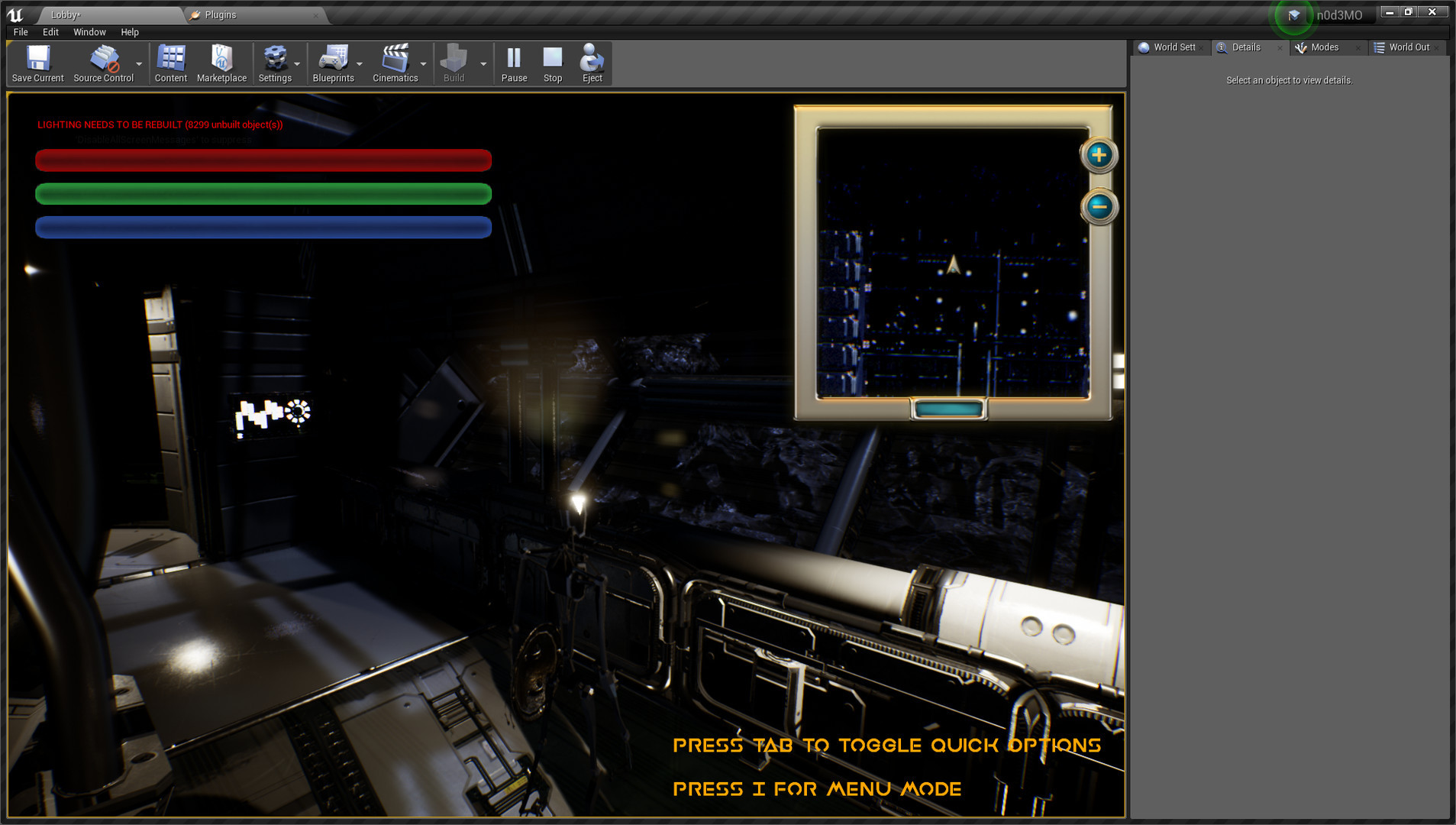Click 'Press I for menu mode' text

[817, 789]
